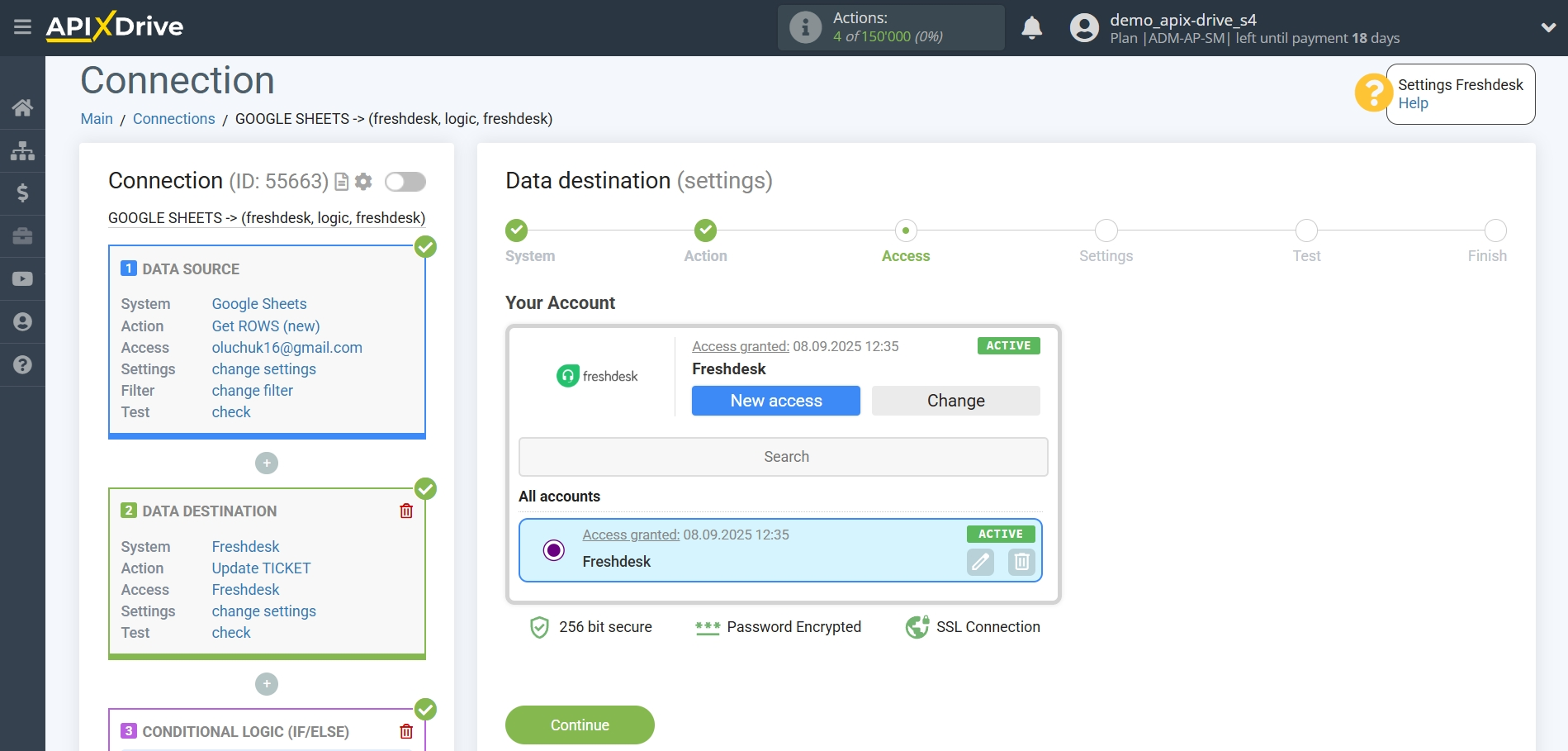
Task: Click check in Data Destination block
Action: [x=231, y=633]
